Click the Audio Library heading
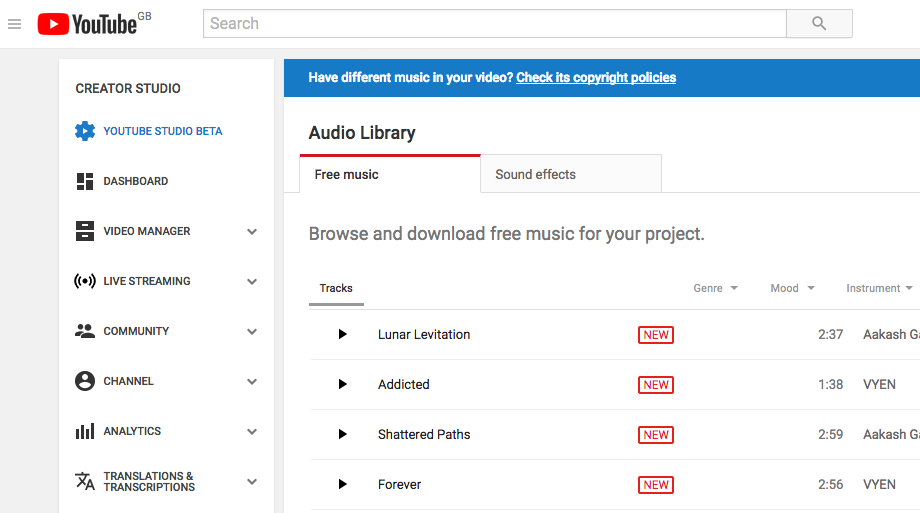This screenshot has width=920, height=513. tap(362, 133)
